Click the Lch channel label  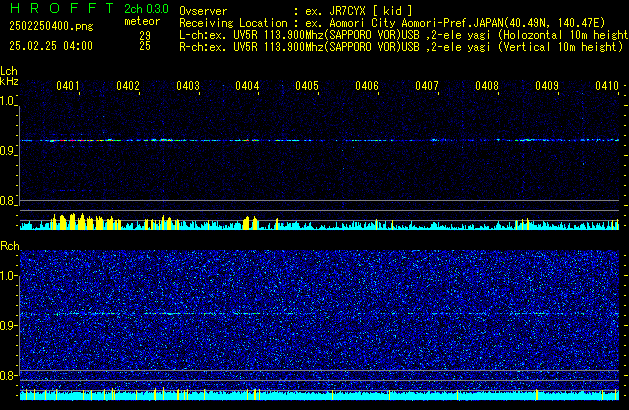point(9,71)
